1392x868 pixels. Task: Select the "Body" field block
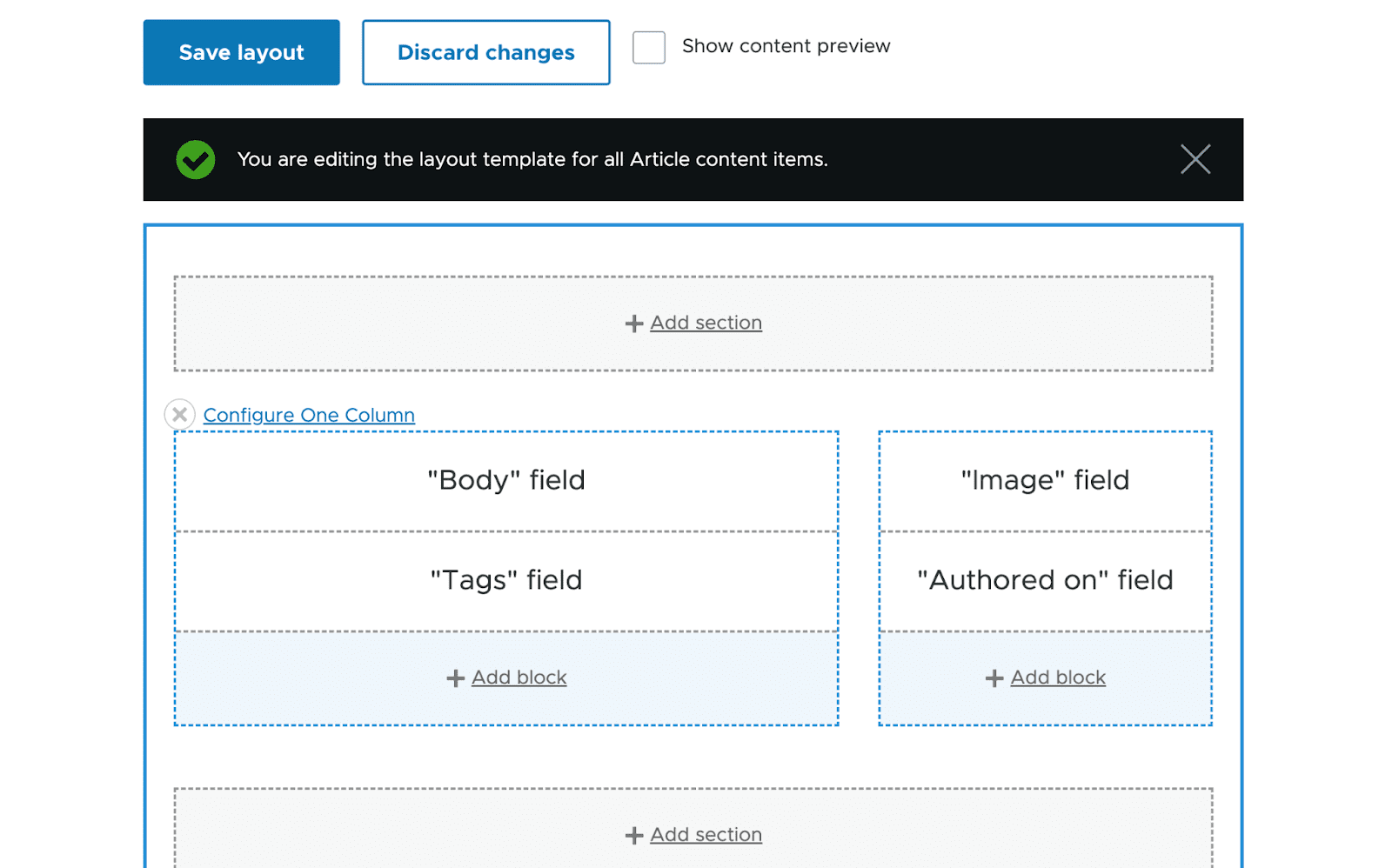(506, 480)
